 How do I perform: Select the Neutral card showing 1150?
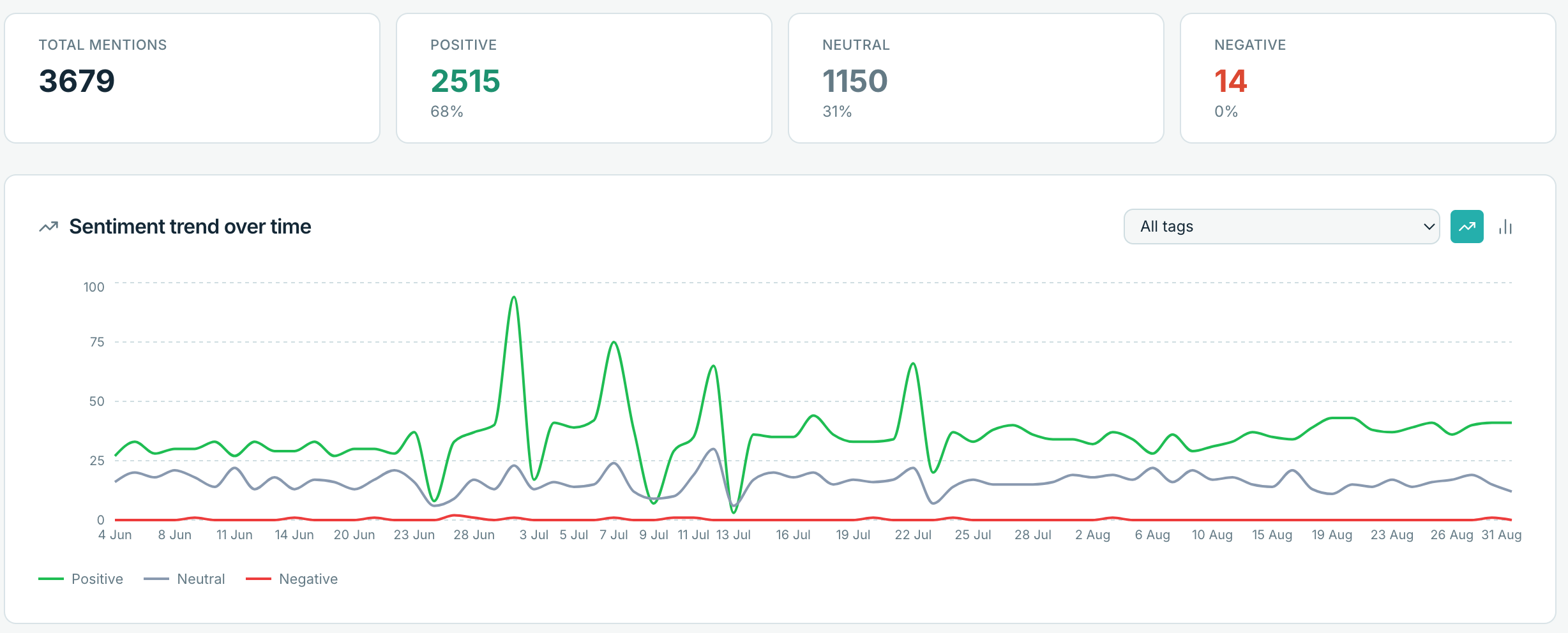click(x=976, y=78)
